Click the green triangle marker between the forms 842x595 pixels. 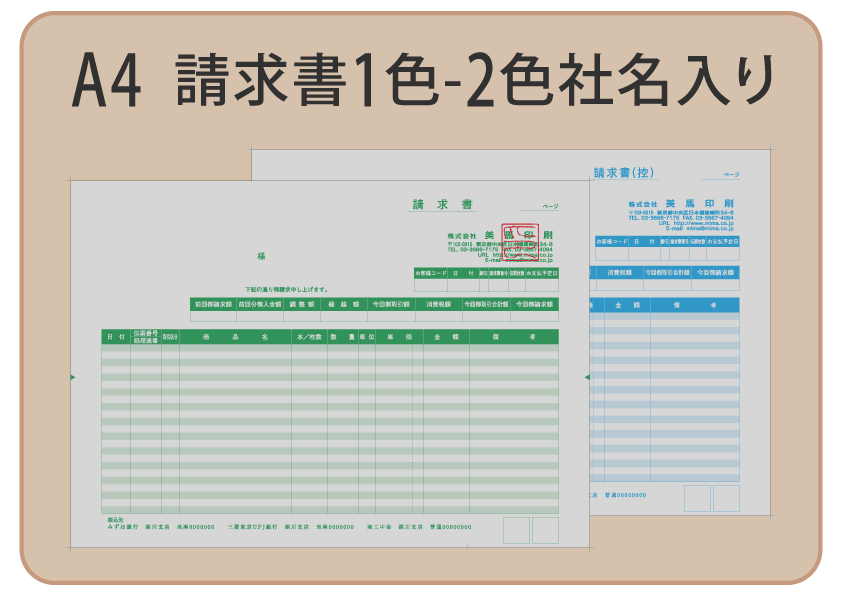(586, 377)
